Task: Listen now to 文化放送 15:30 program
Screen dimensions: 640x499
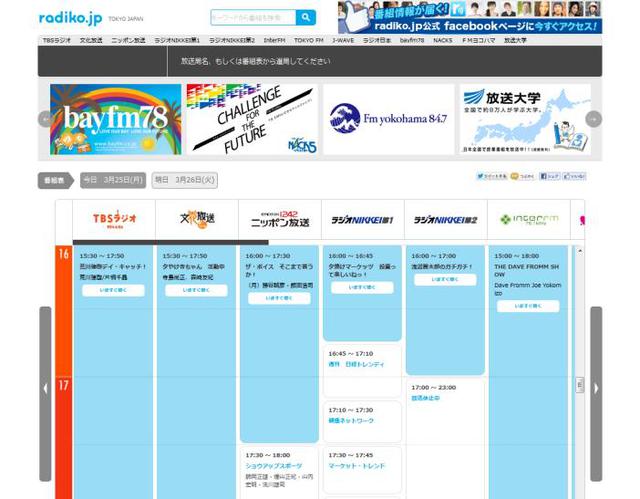Action: click(196, 291)
